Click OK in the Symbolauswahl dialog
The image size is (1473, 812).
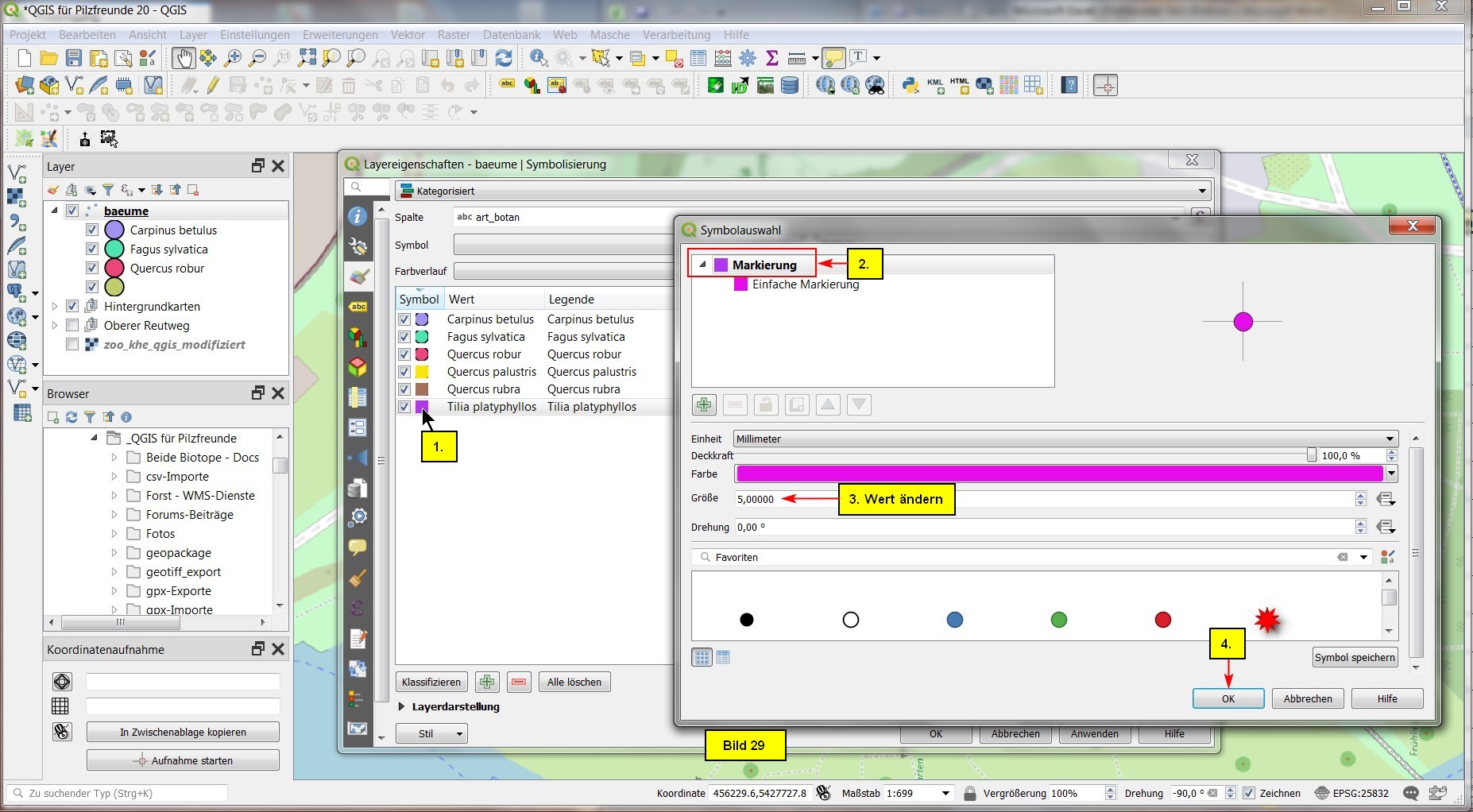coord(1227,698)
